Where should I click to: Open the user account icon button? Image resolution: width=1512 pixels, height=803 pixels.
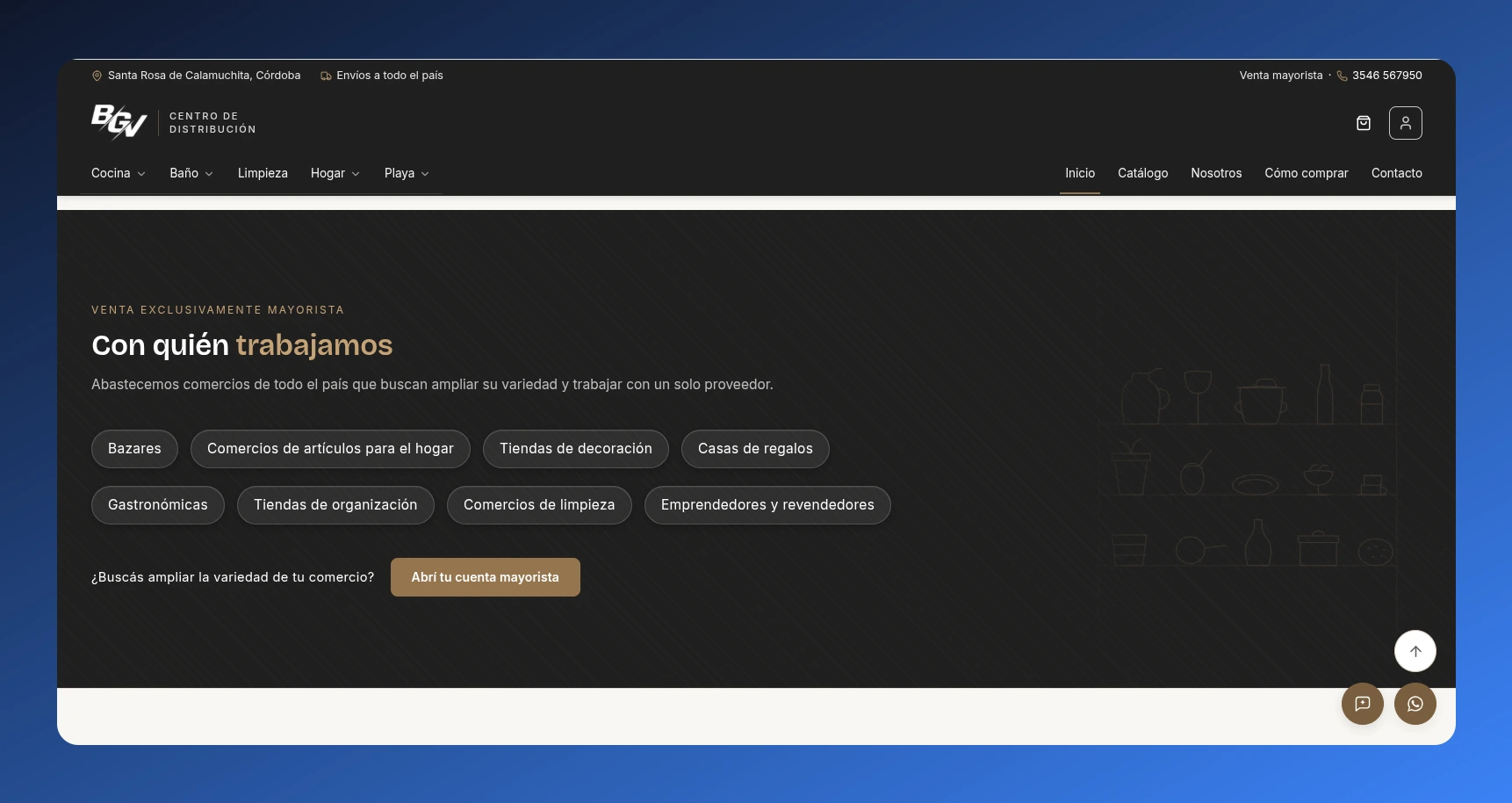[x=1406, y=123]
